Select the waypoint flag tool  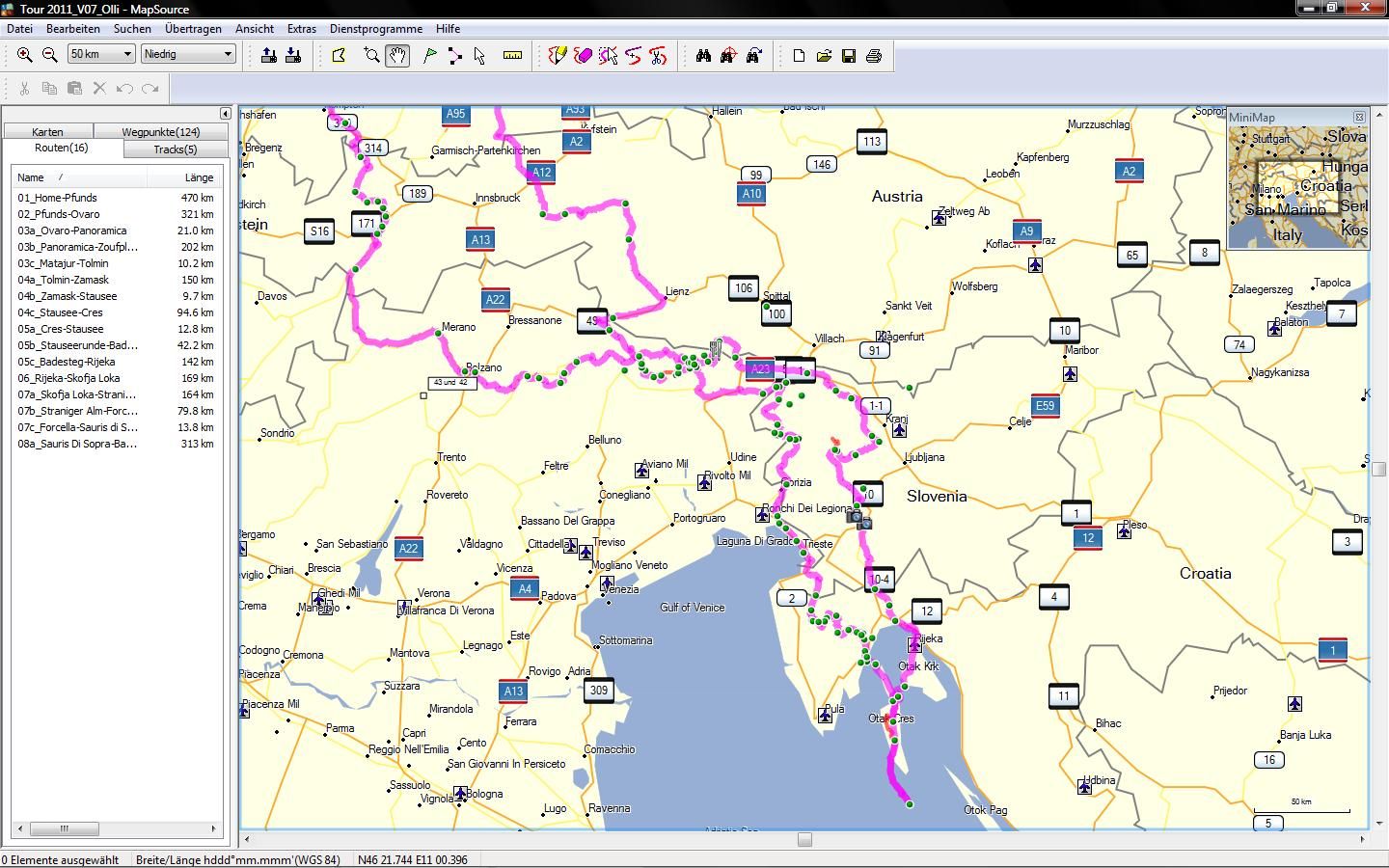tap(430, 56)
